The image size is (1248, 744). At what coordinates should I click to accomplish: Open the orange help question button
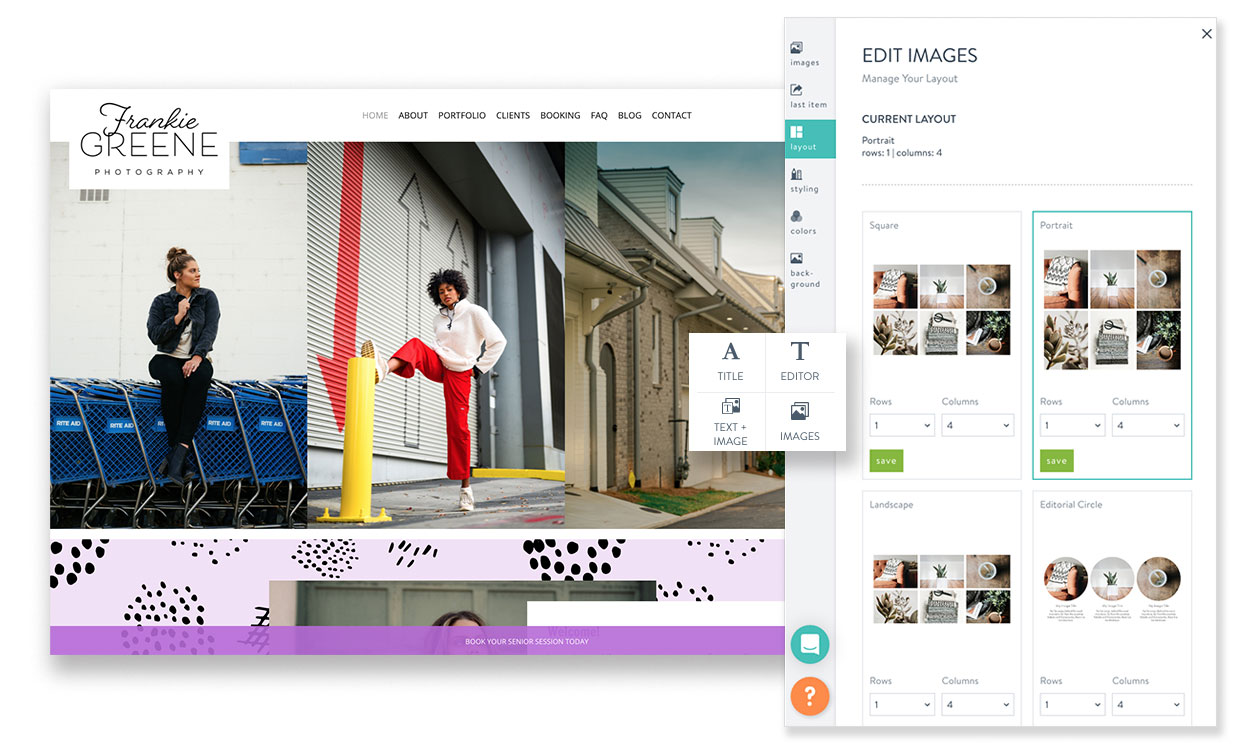tap(810, 696)
